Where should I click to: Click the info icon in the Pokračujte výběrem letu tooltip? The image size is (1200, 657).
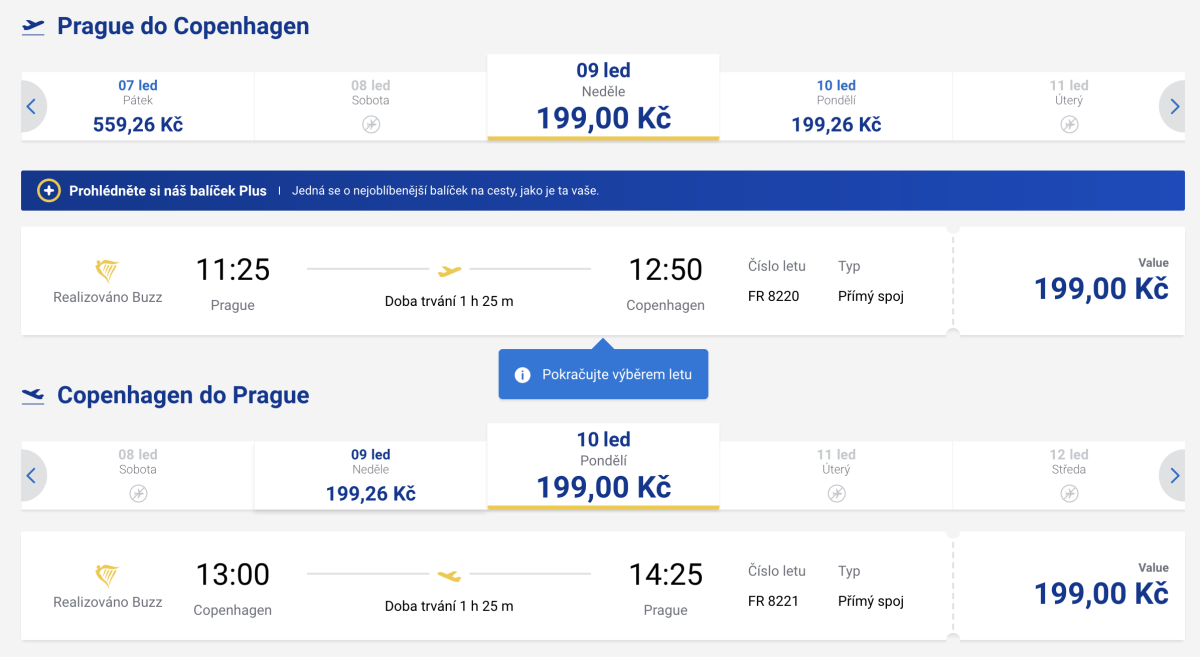tap(522, 375)
